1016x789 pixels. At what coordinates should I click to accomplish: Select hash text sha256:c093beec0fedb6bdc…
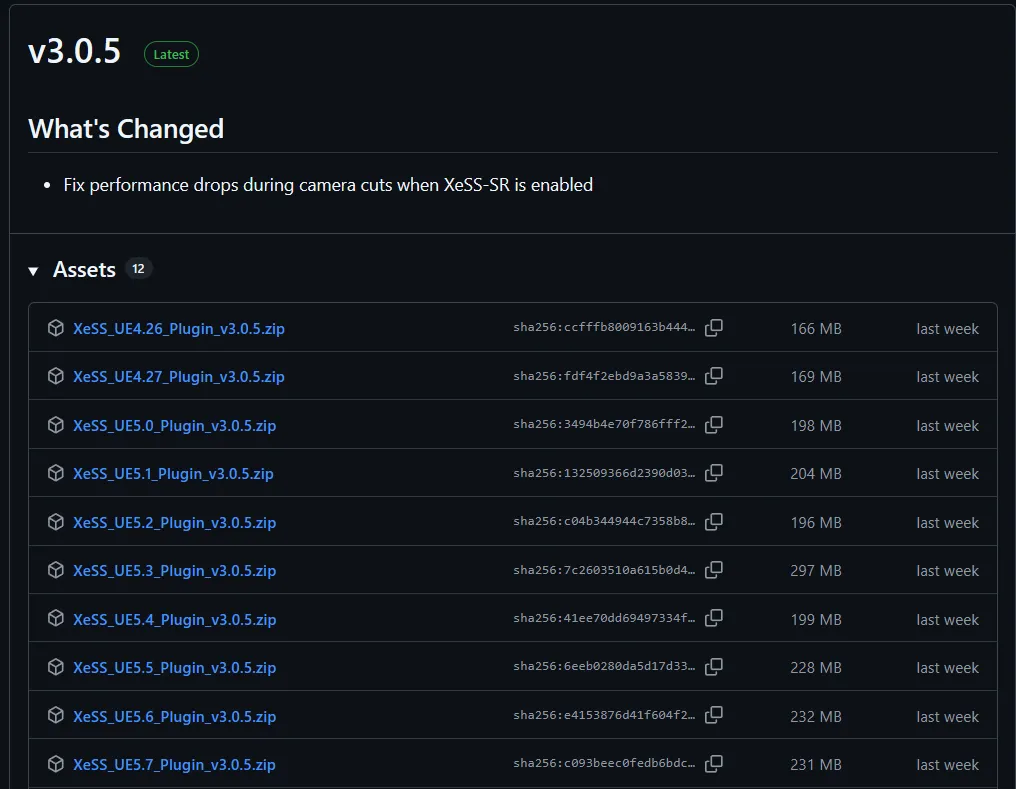click(x=604, y=763)
